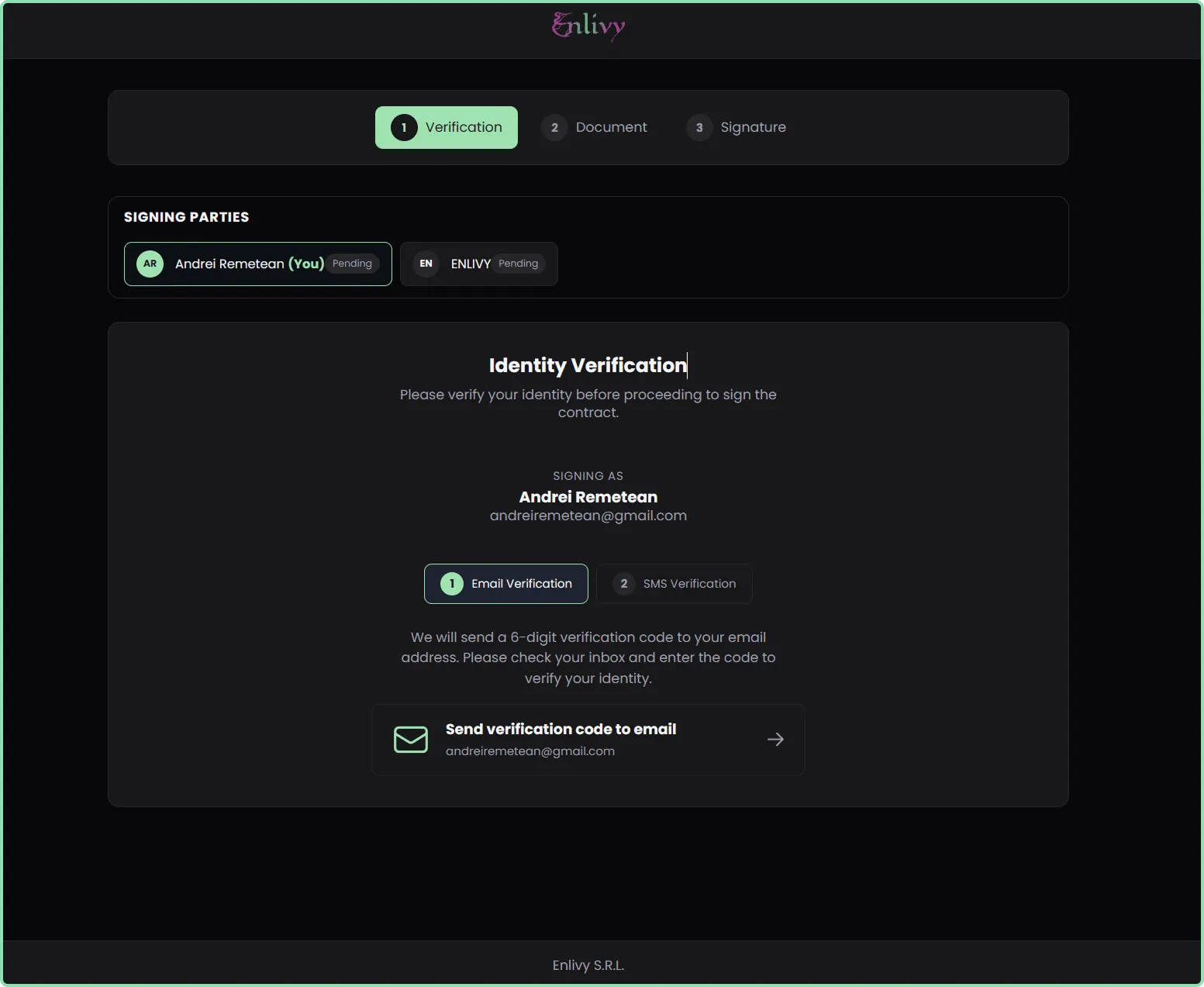
Task: Click the email address under Signing As name
Action: point(588,516)
